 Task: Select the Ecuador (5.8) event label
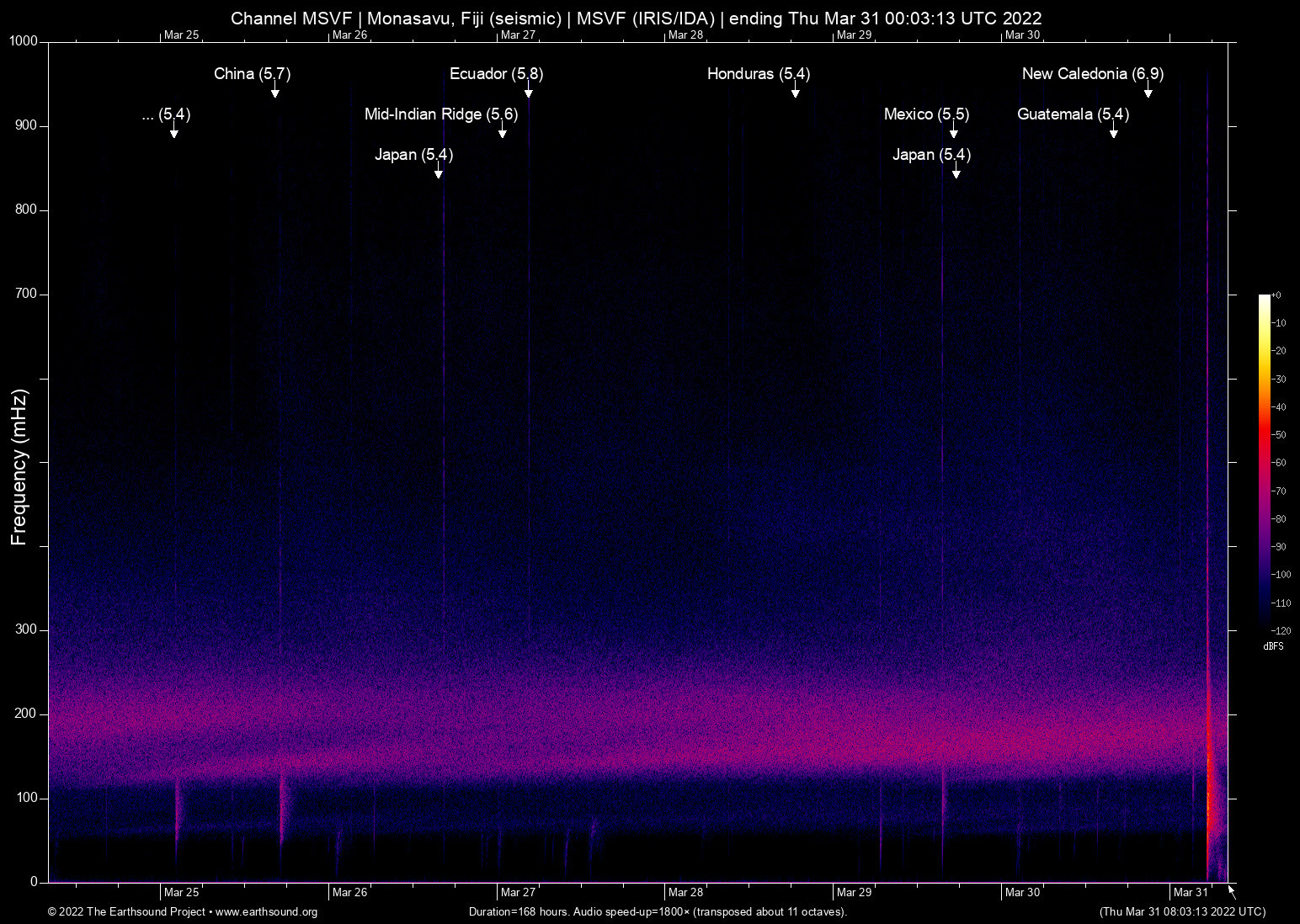click(x=496, y=74)
